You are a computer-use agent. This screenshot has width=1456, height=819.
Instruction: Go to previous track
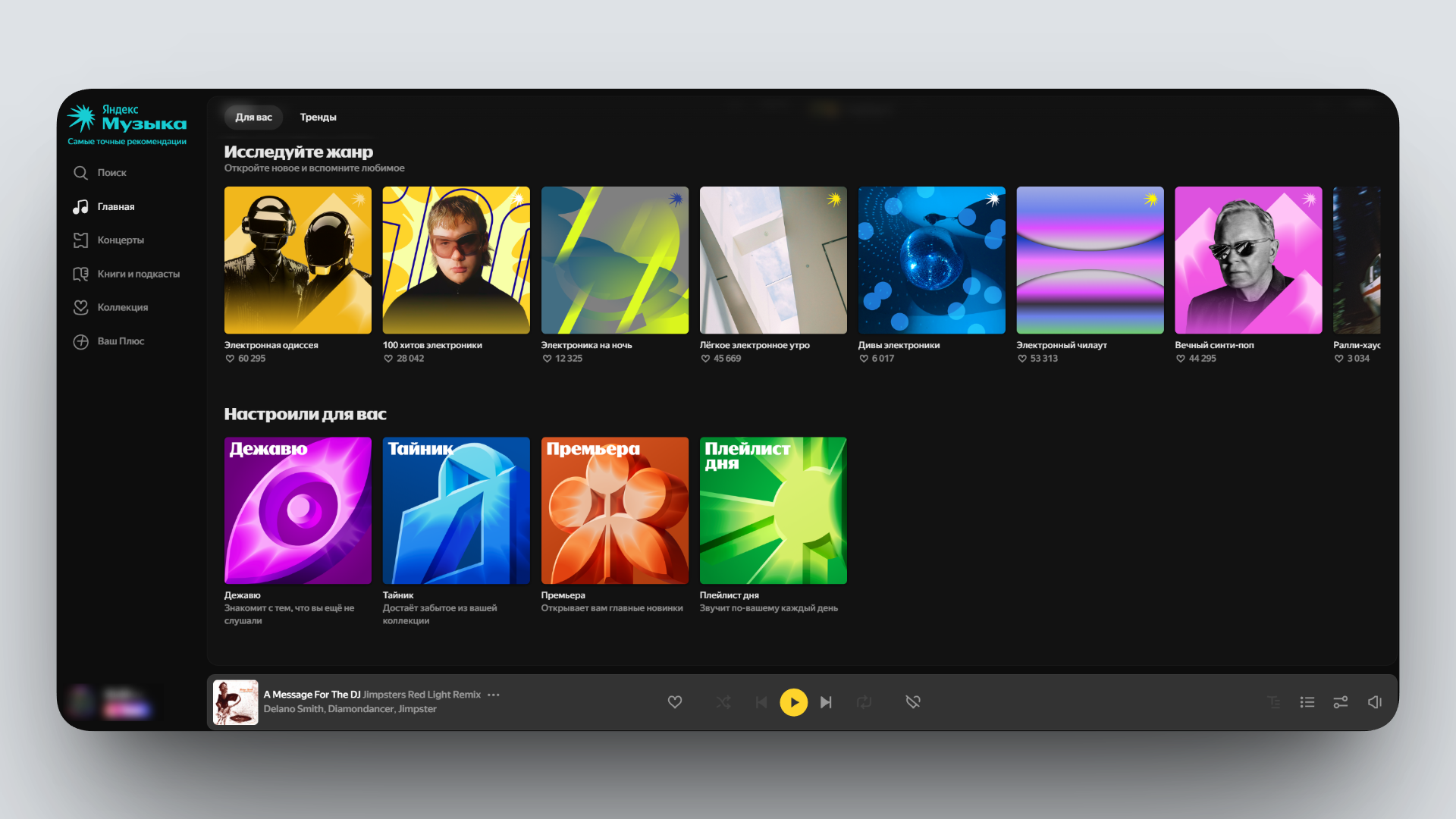761,702
